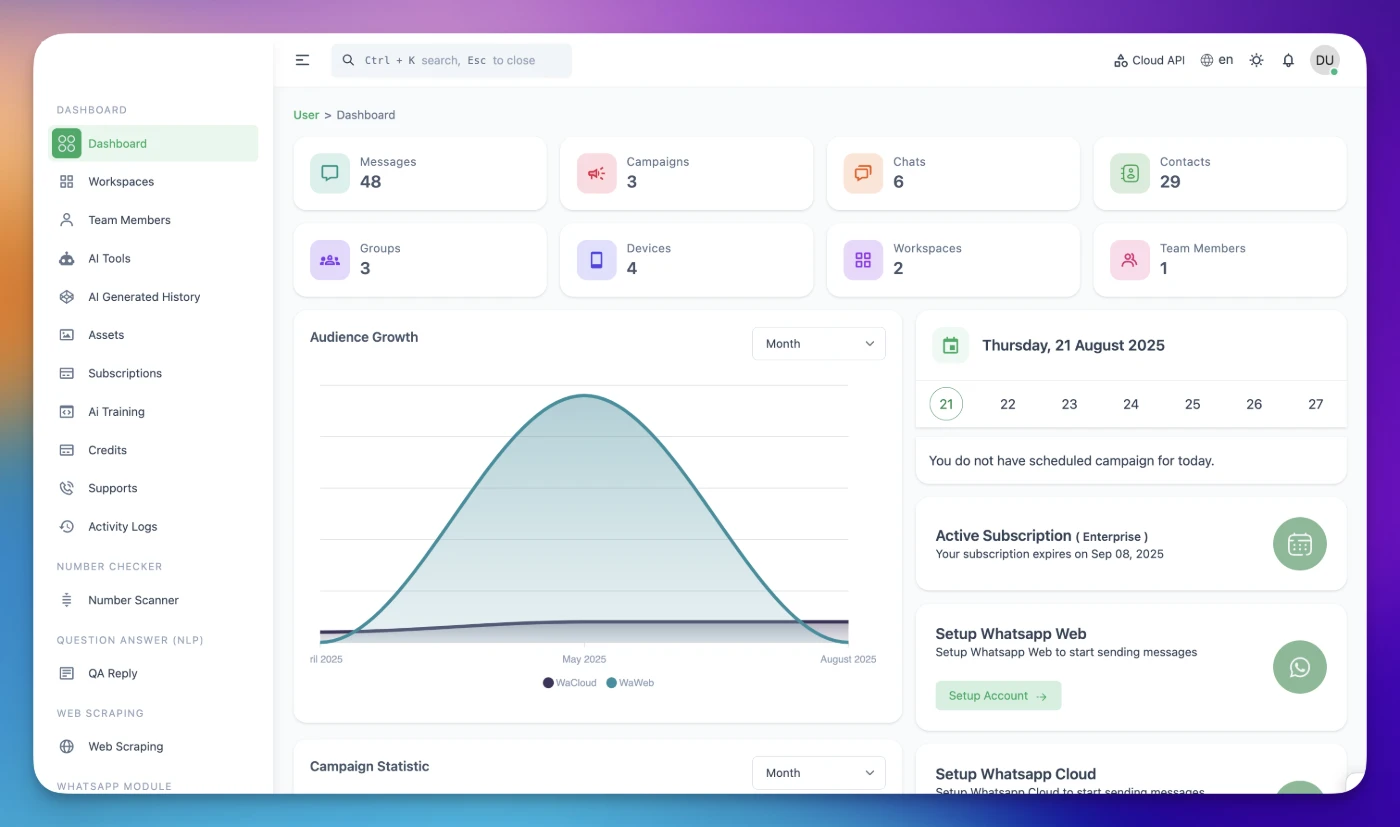Click the Campaigns megaphone icon
The height and width of the screenshot is (827, 1400).
596,173
